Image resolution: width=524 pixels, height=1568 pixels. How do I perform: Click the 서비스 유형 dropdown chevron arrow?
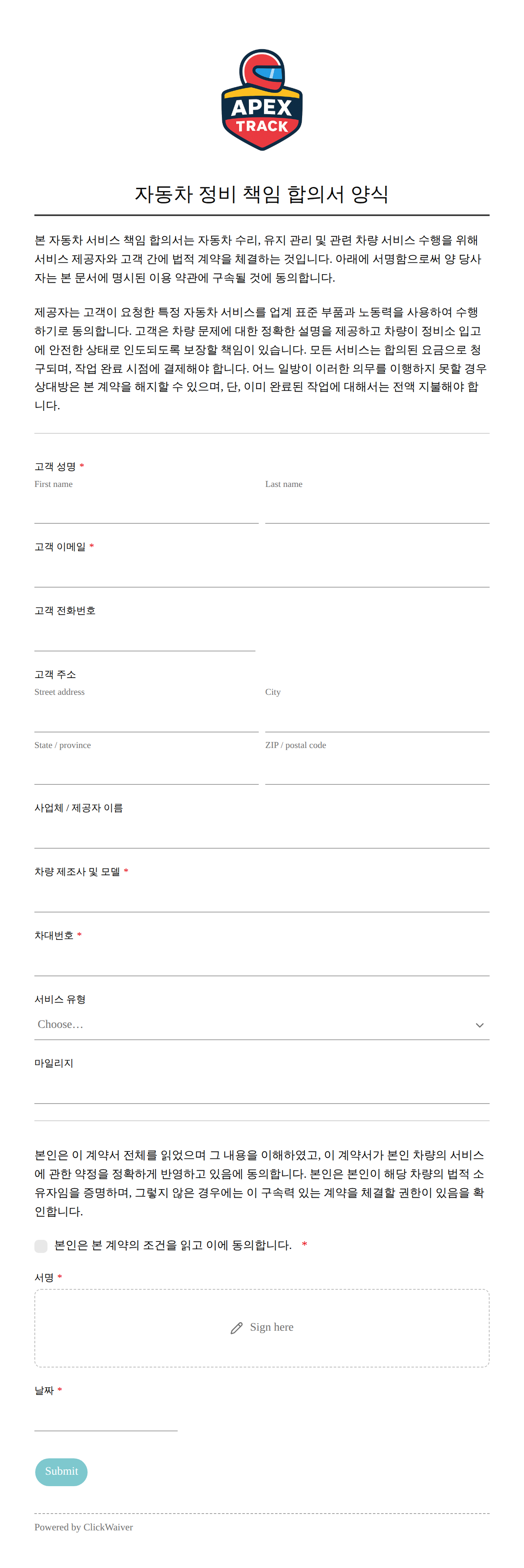[x=479, y=1025]
